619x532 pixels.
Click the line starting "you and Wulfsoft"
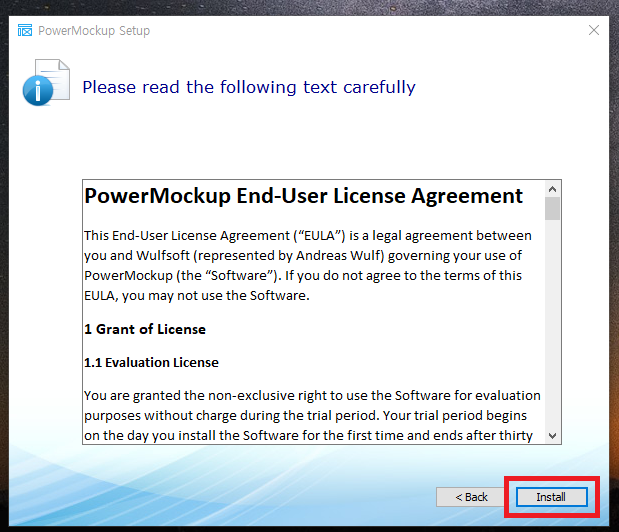303,256
